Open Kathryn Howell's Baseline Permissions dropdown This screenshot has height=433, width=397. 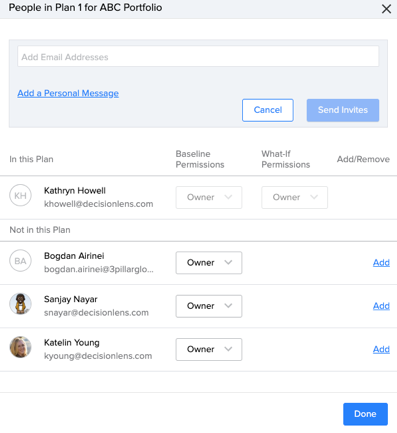click(x=209, y=197)
